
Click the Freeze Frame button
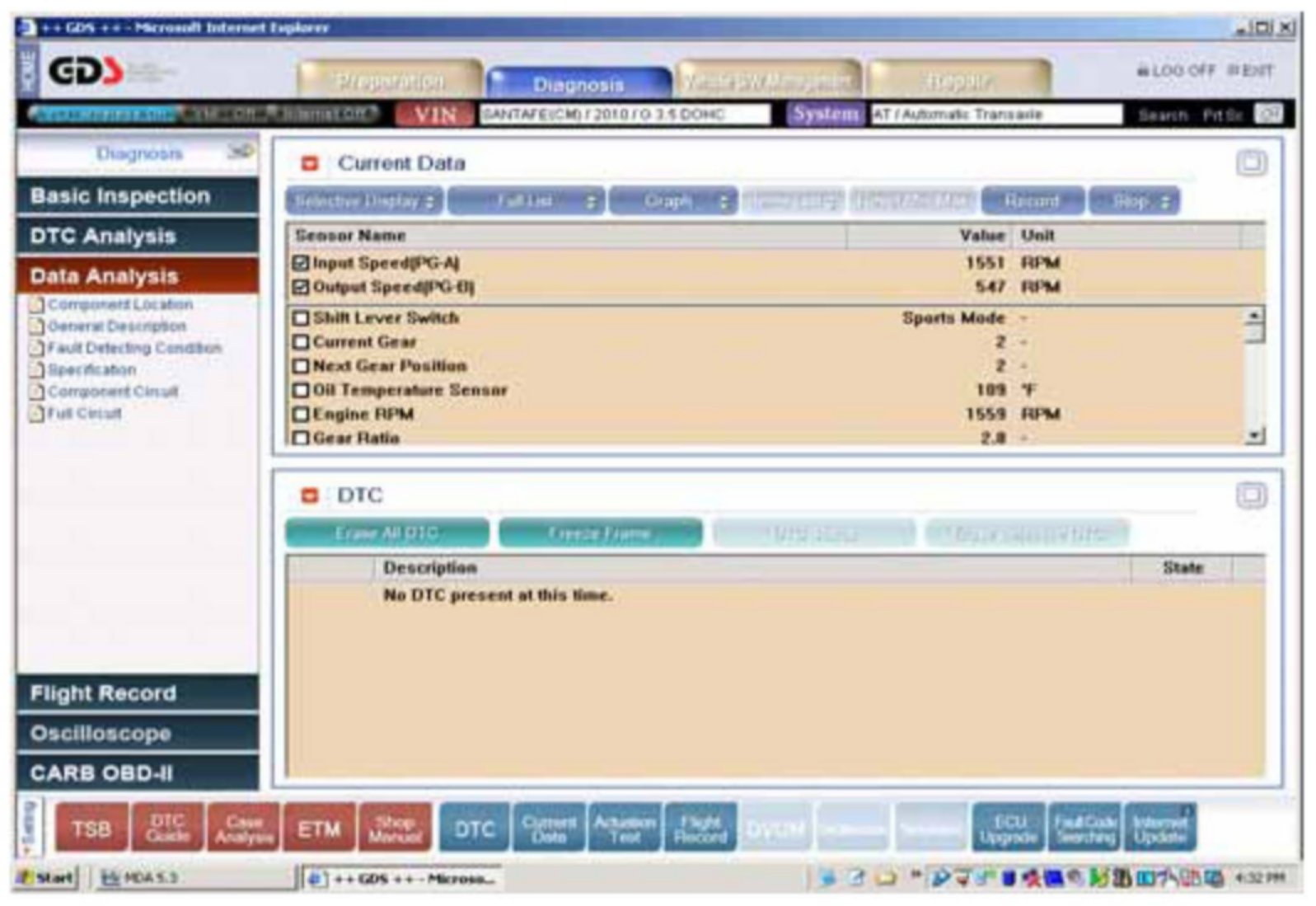coord(600,533)
